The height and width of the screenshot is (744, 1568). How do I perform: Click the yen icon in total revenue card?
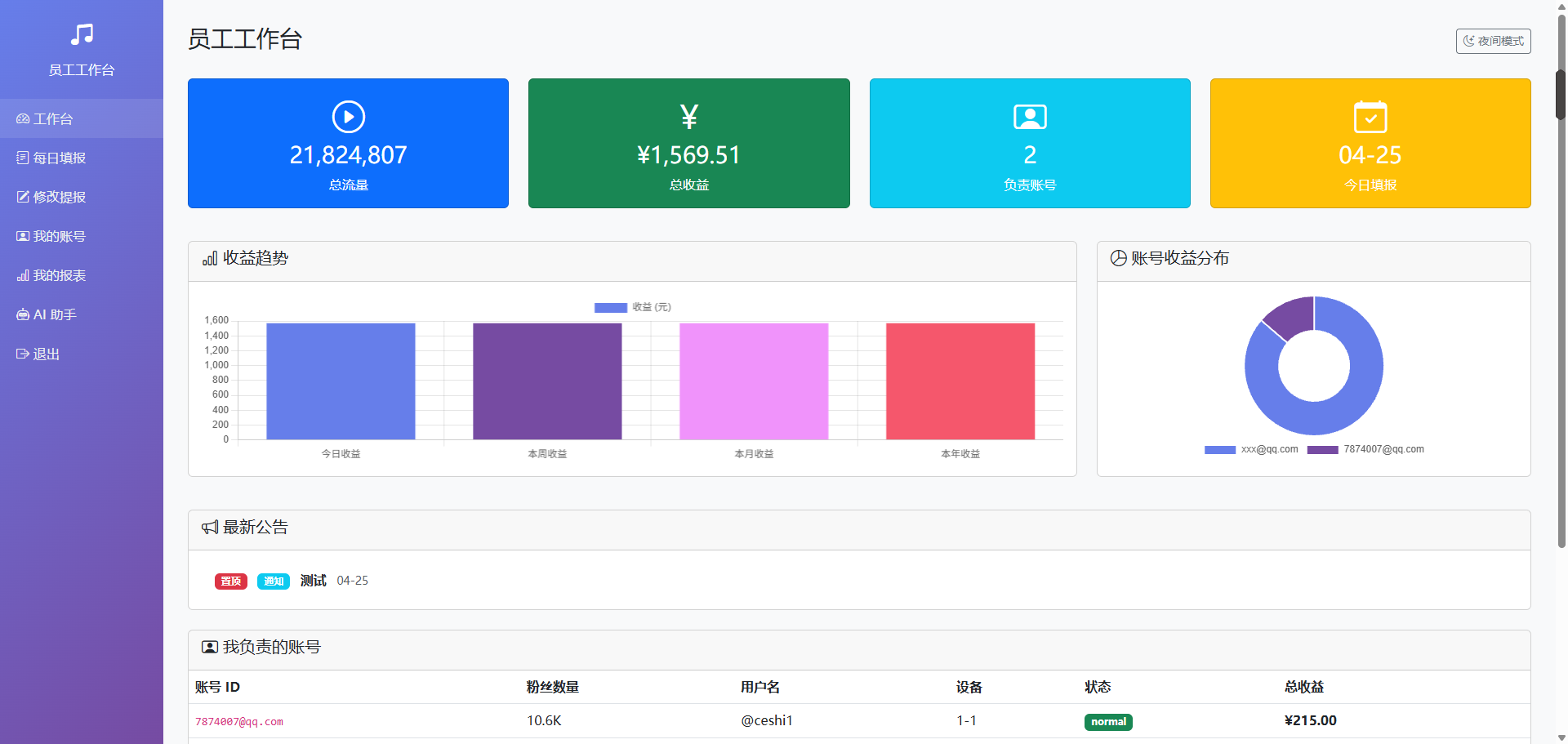tap(689, 117)
